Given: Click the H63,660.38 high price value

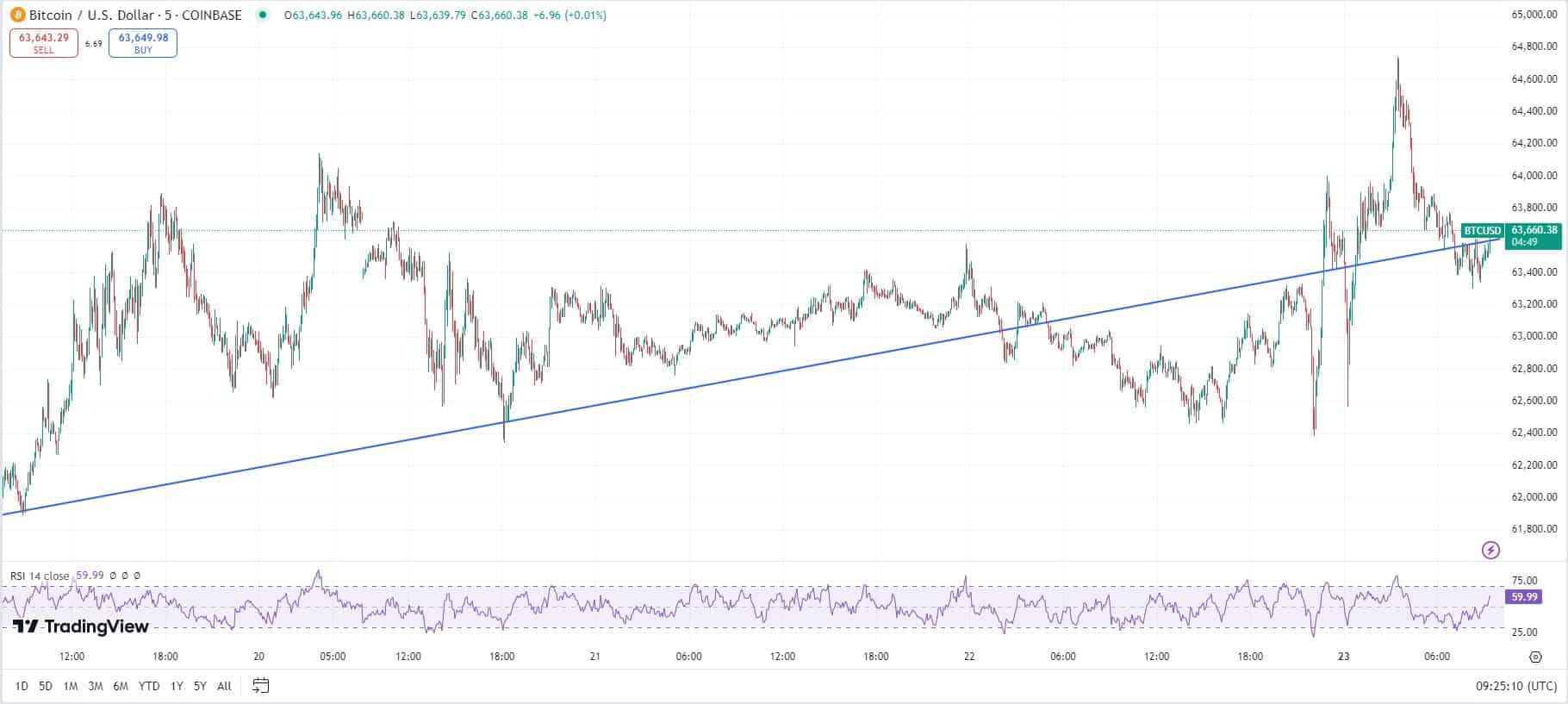Looking at the screenshot, I should tap(376, 16).
